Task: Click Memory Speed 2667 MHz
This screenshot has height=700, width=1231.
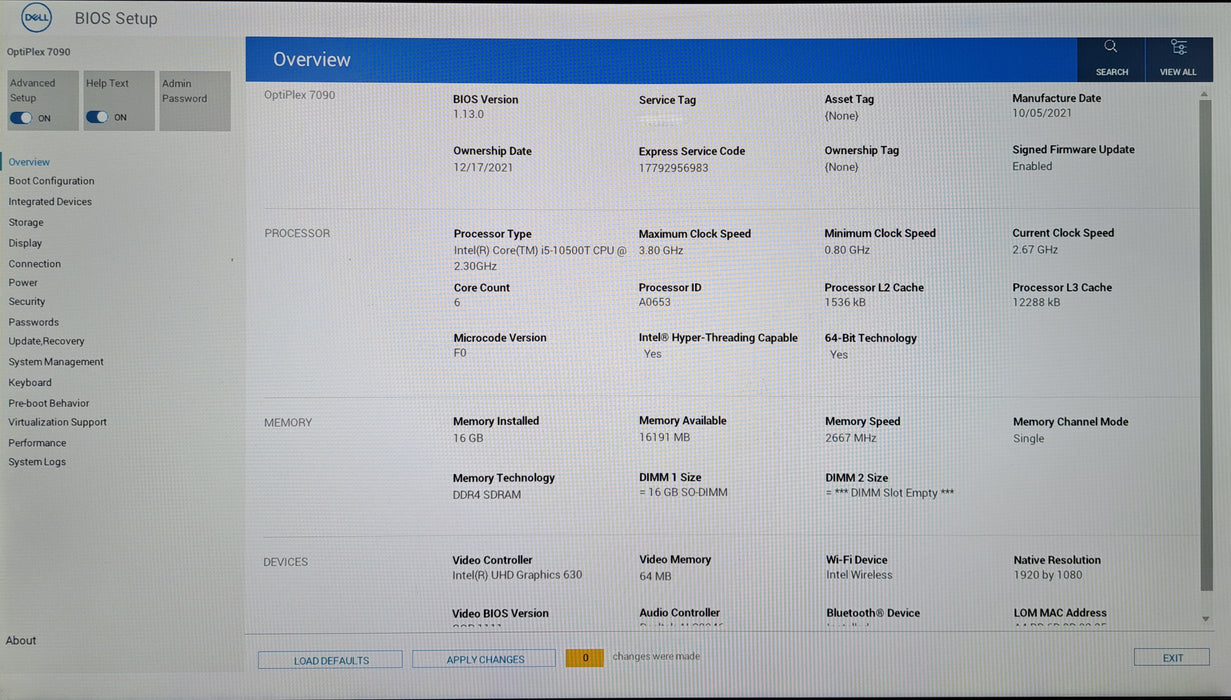Action: [851, 438]
